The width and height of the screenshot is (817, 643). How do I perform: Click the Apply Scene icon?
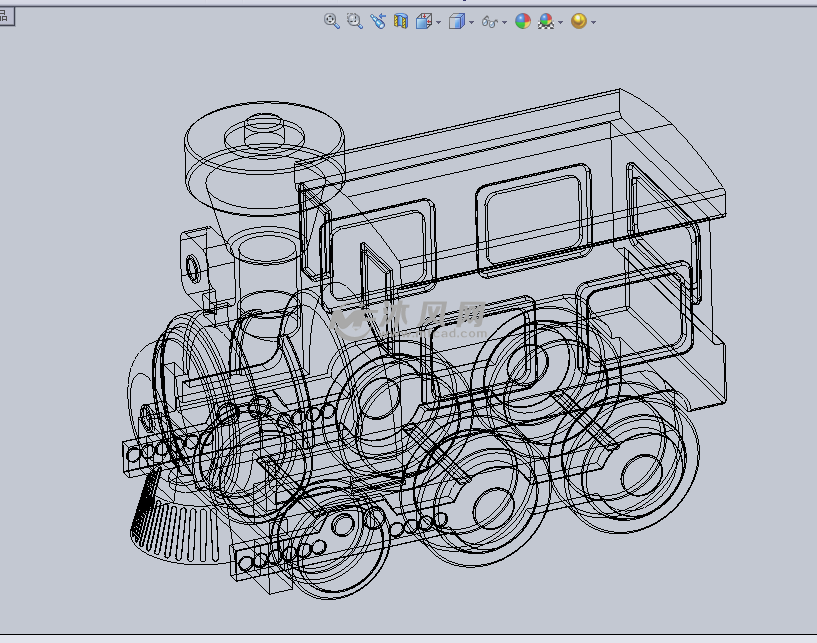point(546,21)
